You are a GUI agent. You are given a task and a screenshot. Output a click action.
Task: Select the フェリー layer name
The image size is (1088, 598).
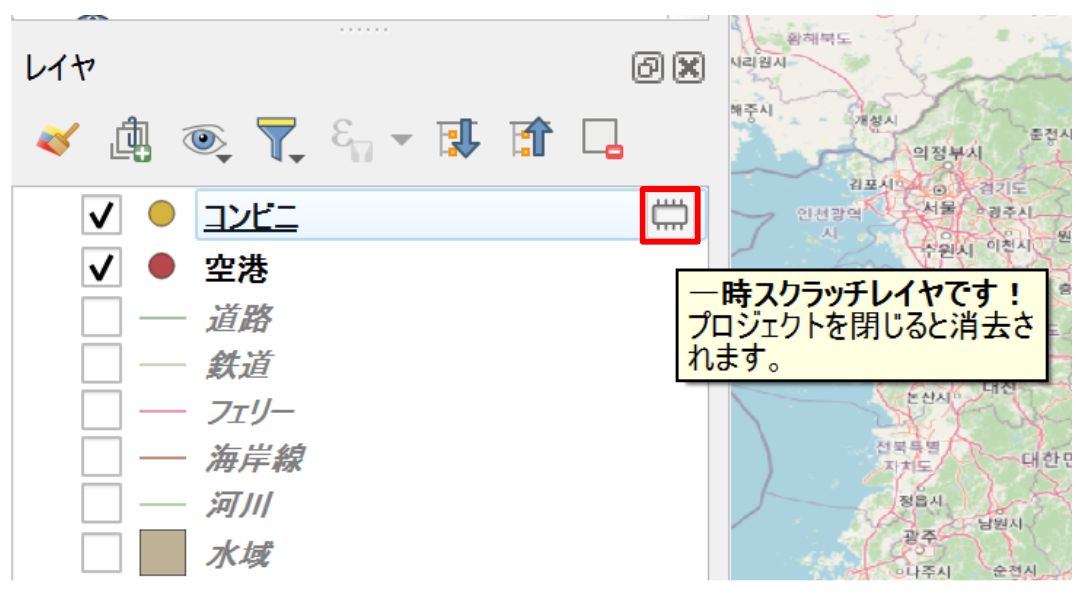(x=250, y=411)
